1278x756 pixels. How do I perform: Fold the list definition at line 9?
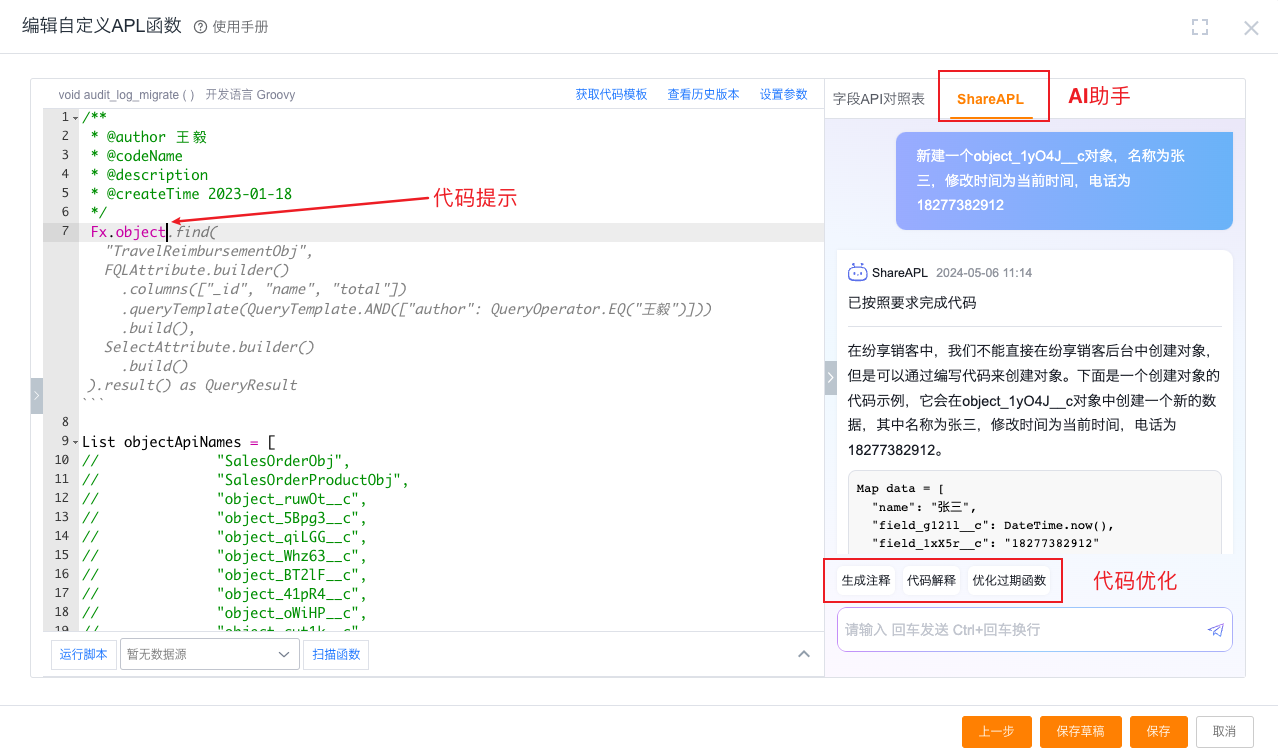[75, 441]
